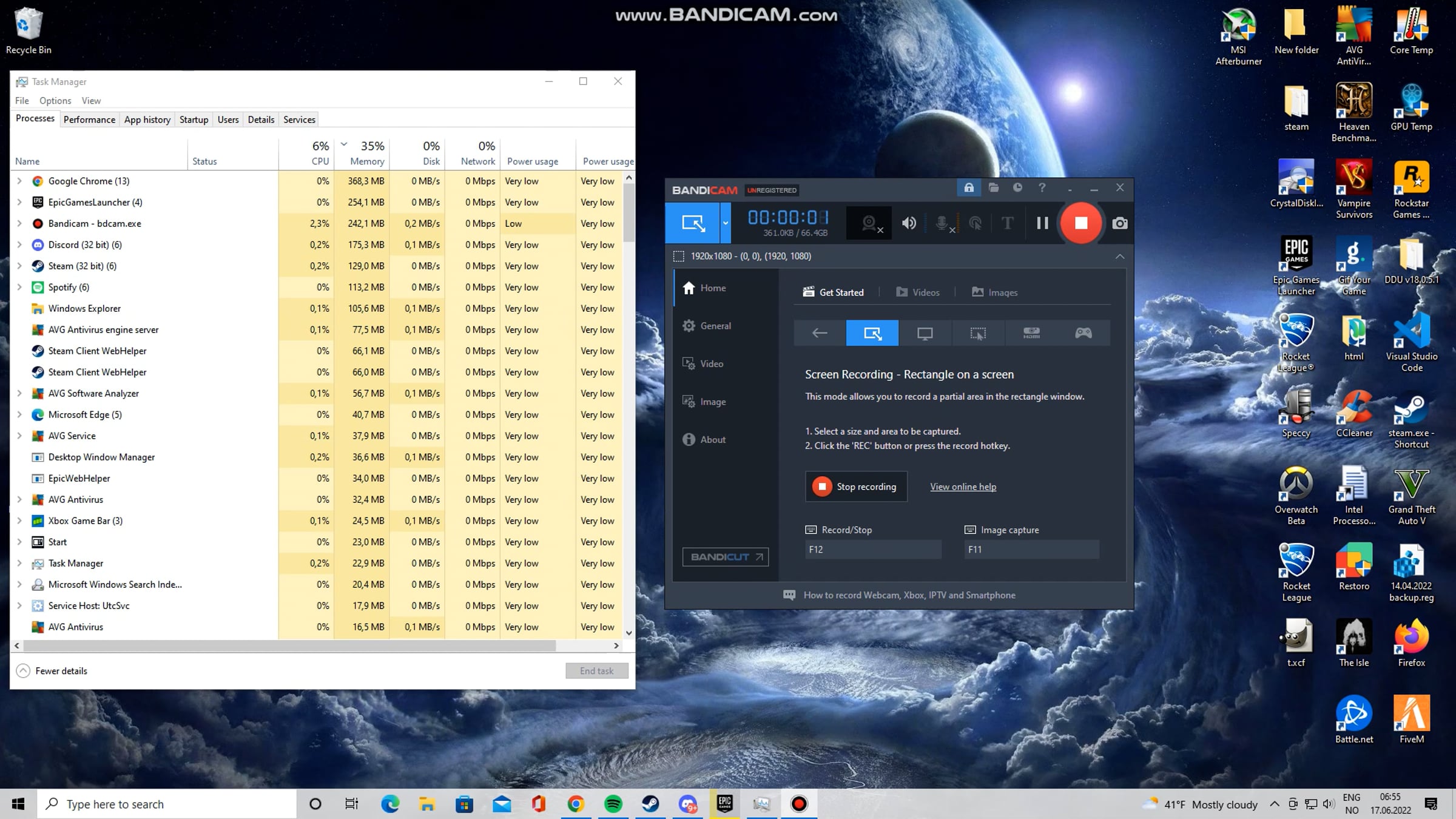Open Bandicam scheduled recording clock icon

click(x=1017, y=188)
